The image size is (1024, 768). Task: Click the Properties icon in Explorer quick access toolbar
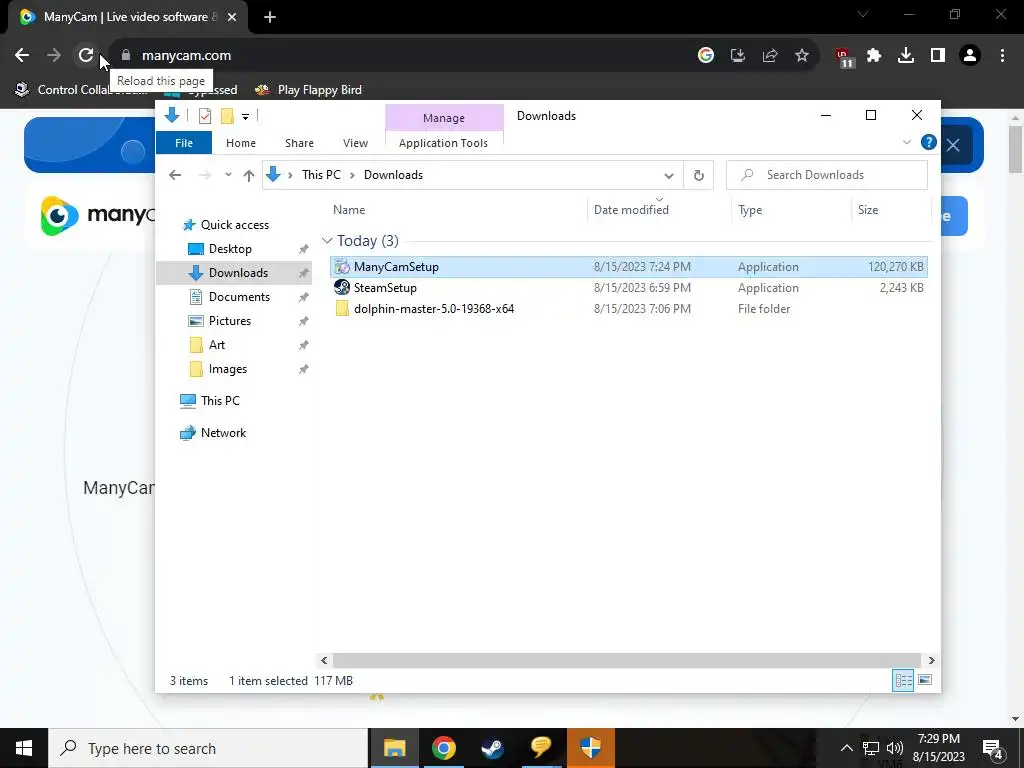pyautogui.click(x=205, y=116)
